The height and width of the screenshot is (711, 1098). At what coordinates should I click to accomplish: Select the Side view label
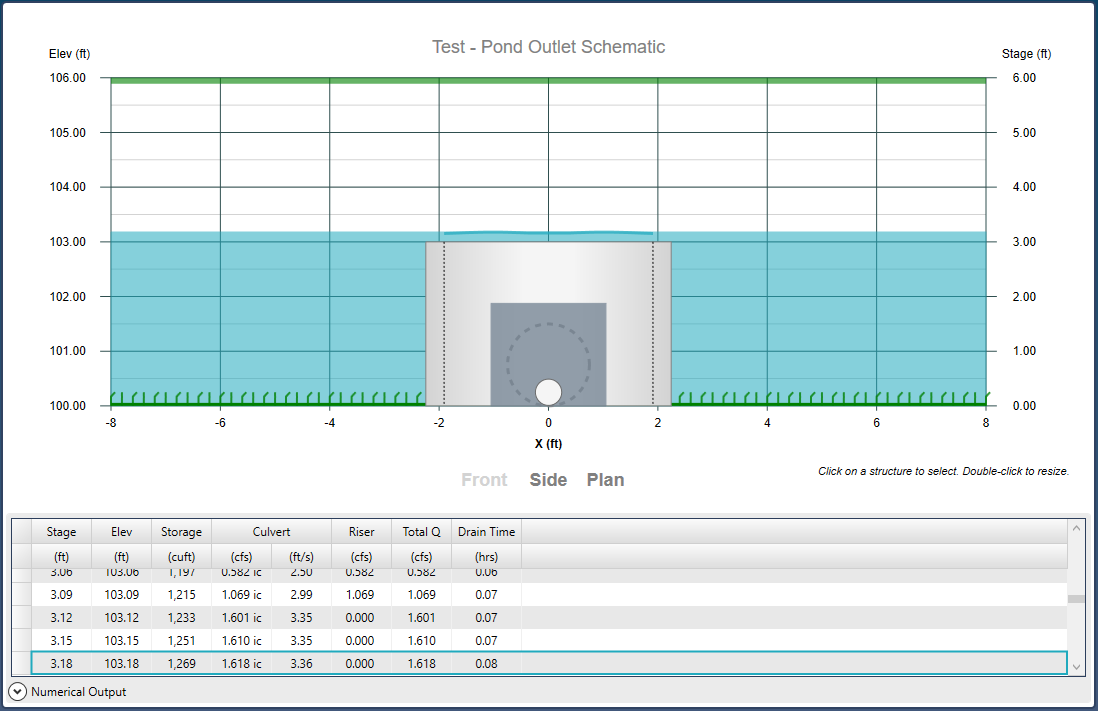pos(548,480)
